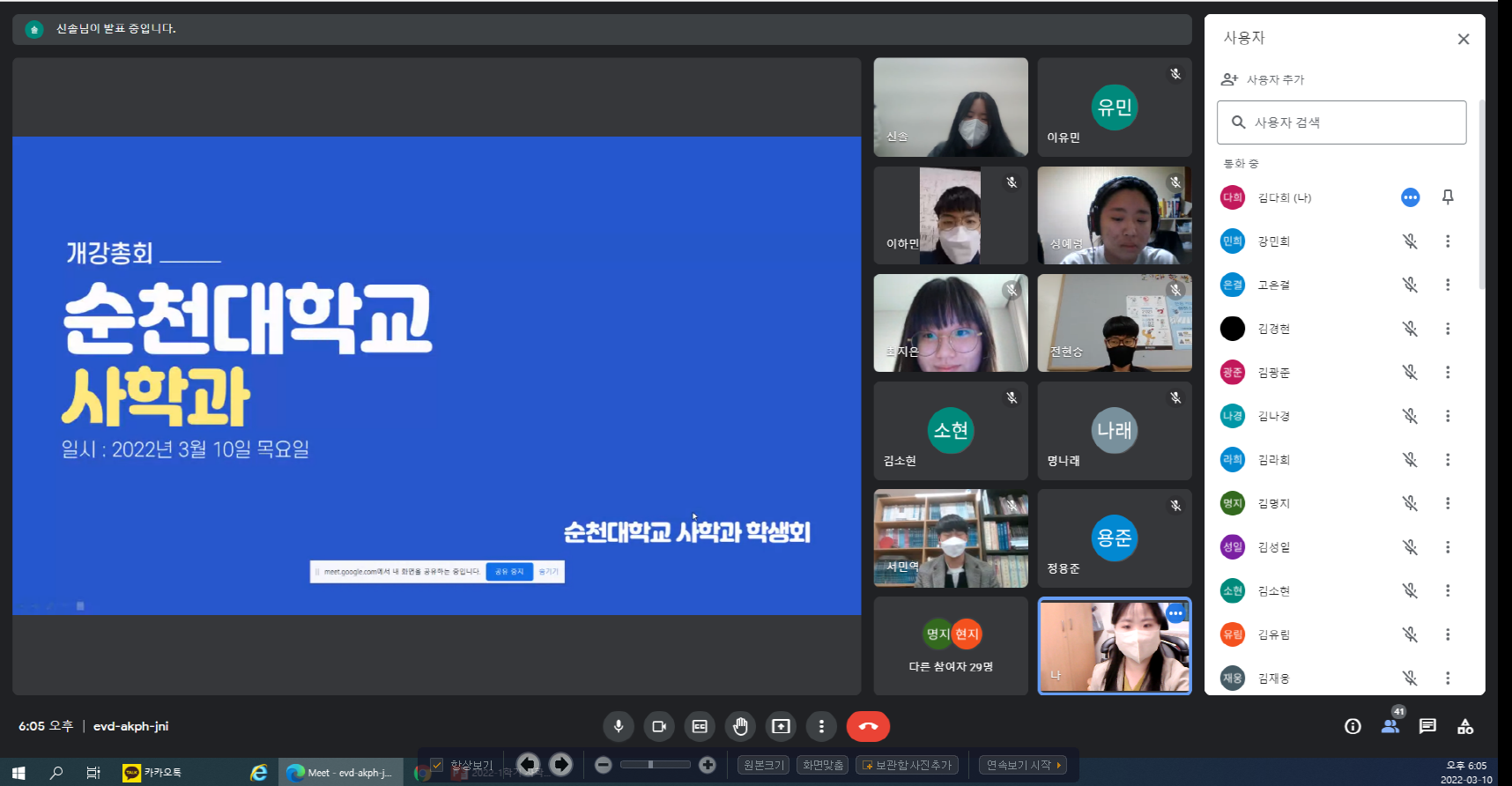Viewport: 1512px width, 786px height.
Task: Toggle the participants panel icon
Action: coord(1390,726)
